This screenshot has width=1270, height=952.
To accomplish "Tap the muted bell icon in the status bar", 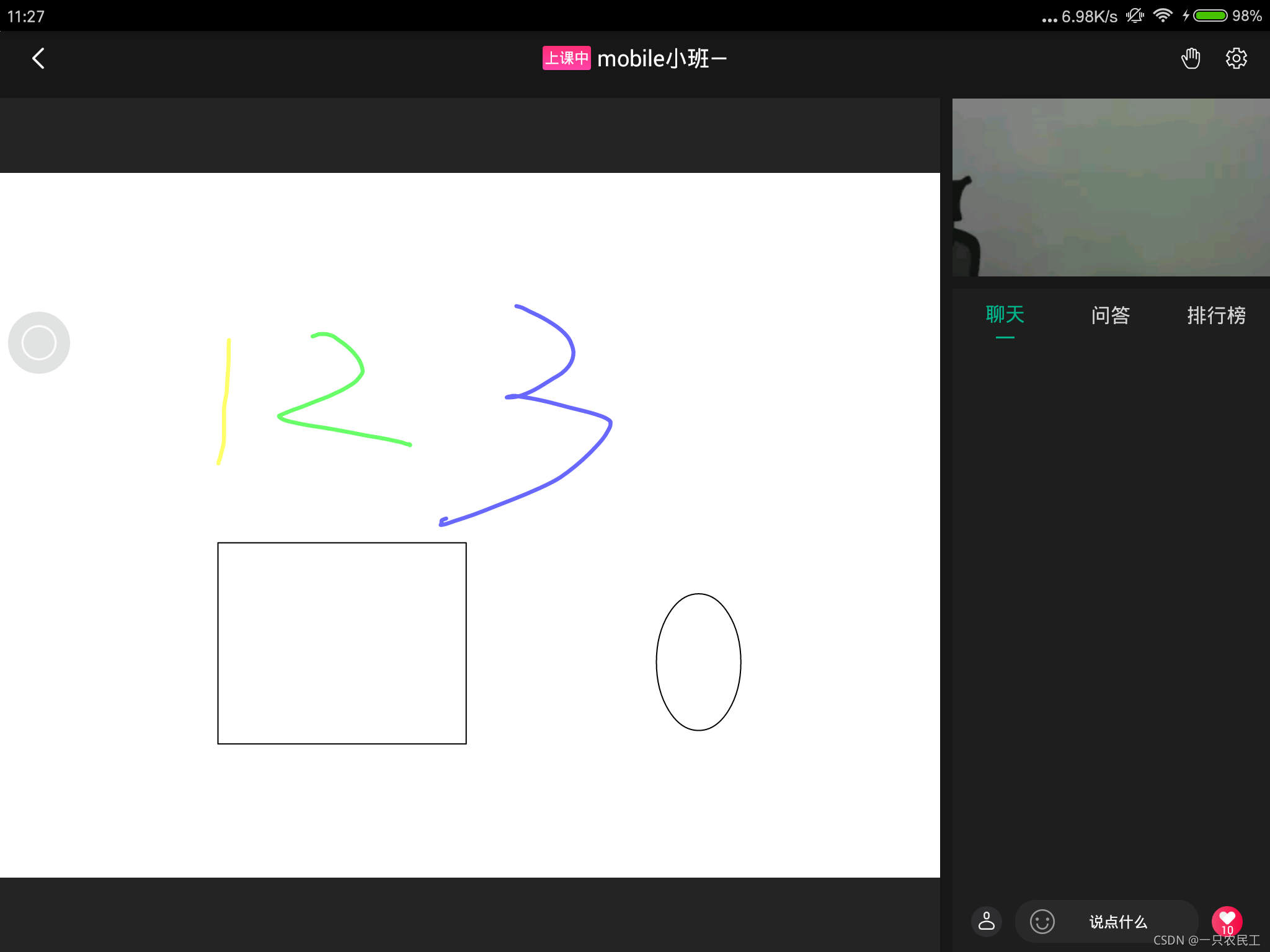I will pos(1135,15).
